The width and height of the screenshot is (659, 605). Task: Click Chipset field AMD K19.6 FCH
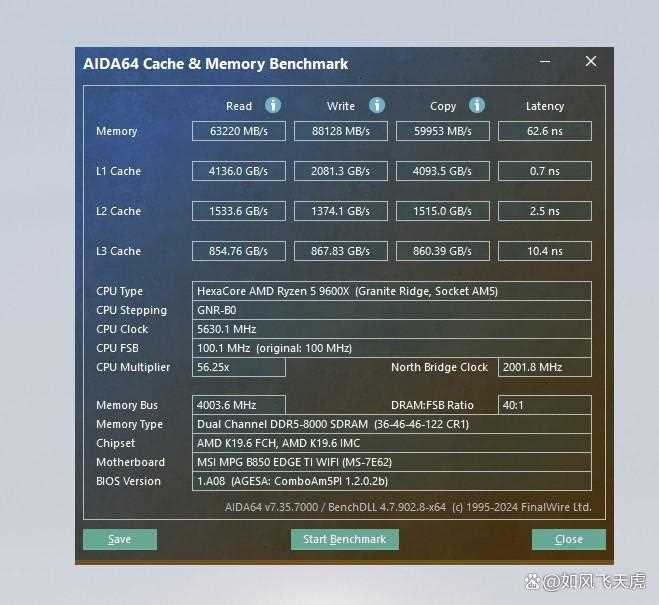392,443
